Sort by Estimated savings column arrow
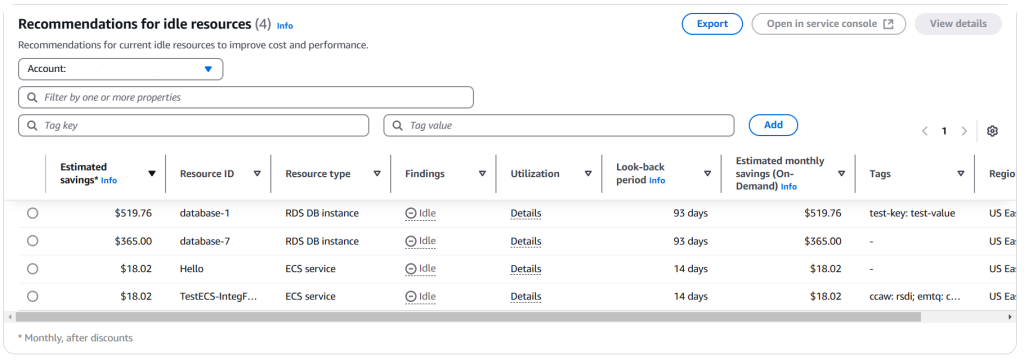The height and width of the screenshot is (361, 1024). tap(152, 174)
